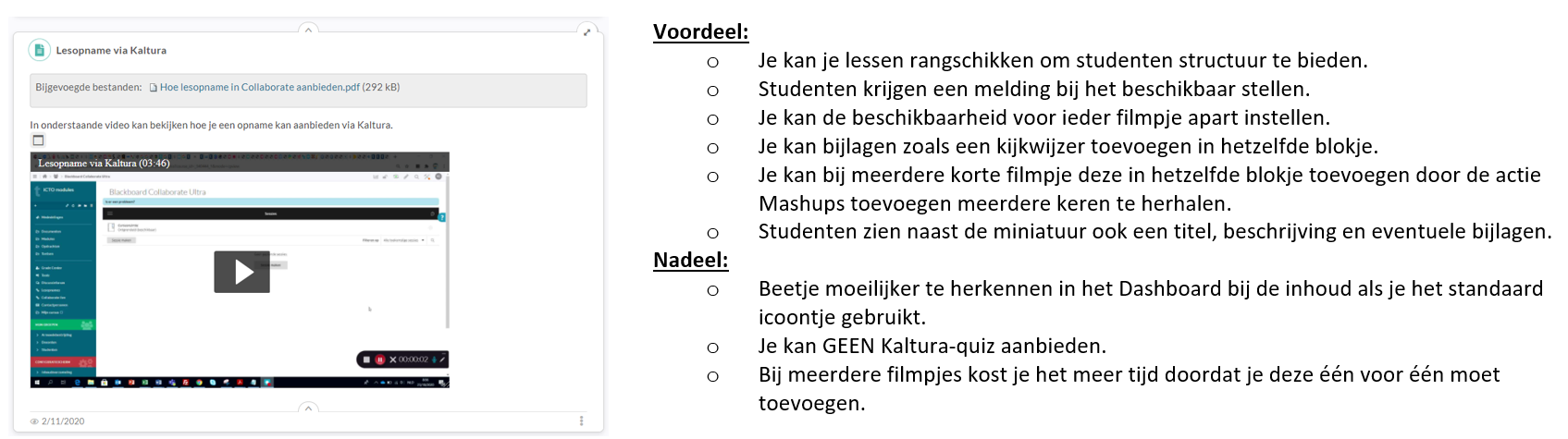Image resolution: width=1568 pixels, height=439 pixels.
Task: Expand the item to full view with arrows icon
Action: tap(586, 32)
